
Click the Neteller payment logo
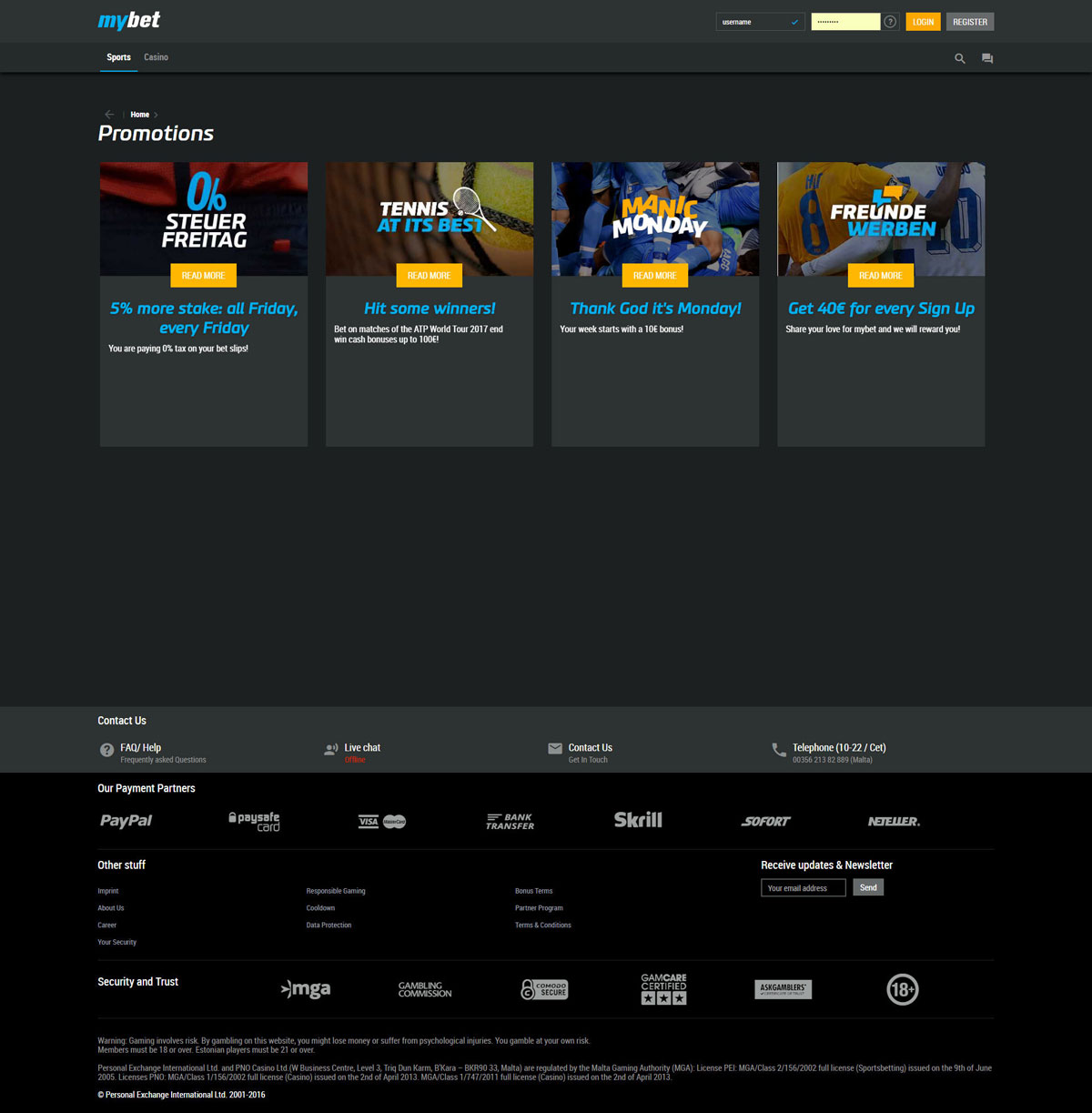click(x=894, y=821)
